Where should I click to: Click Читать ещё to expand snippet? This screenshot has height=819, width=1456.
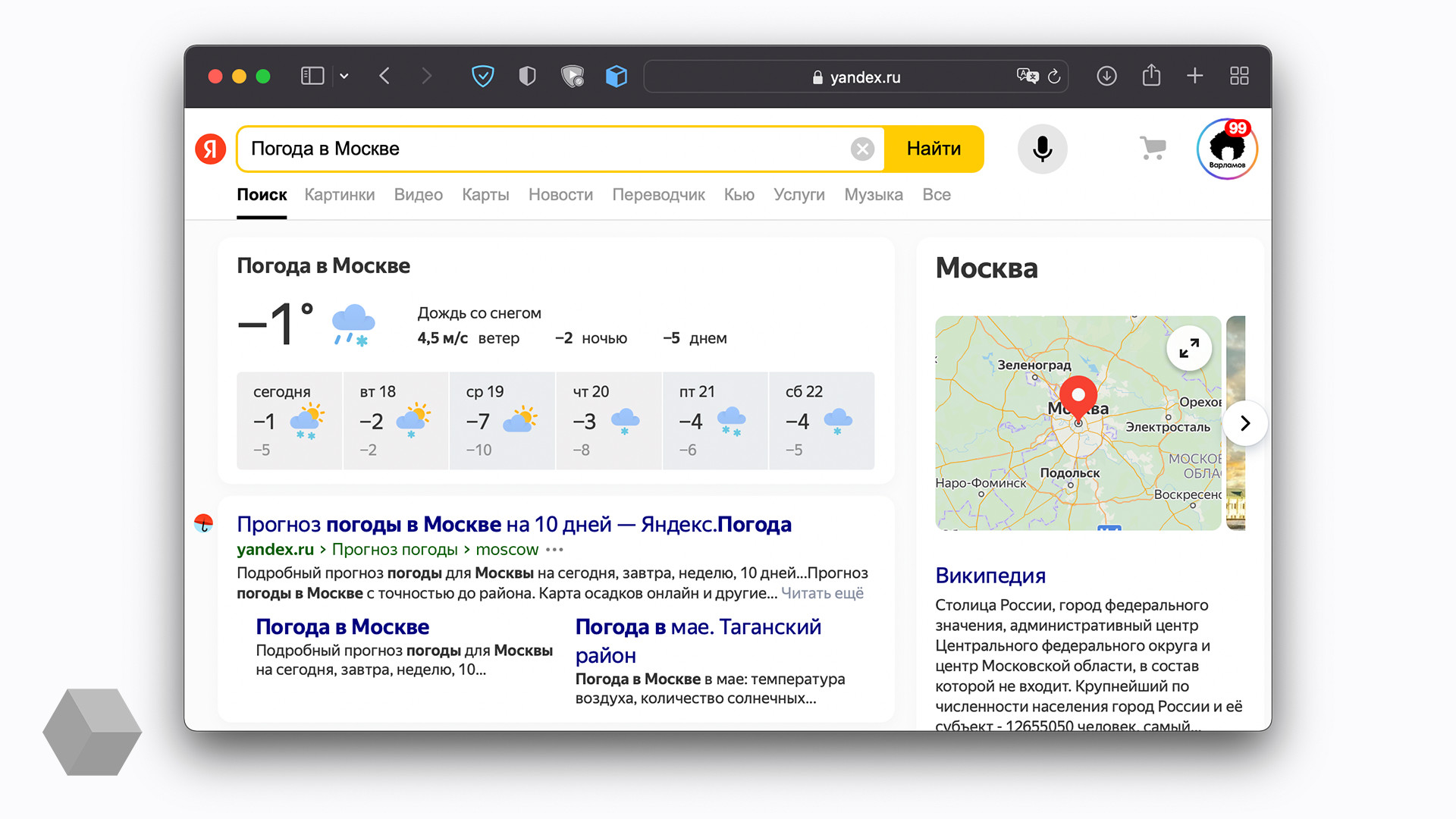click(x=822, y=593)
